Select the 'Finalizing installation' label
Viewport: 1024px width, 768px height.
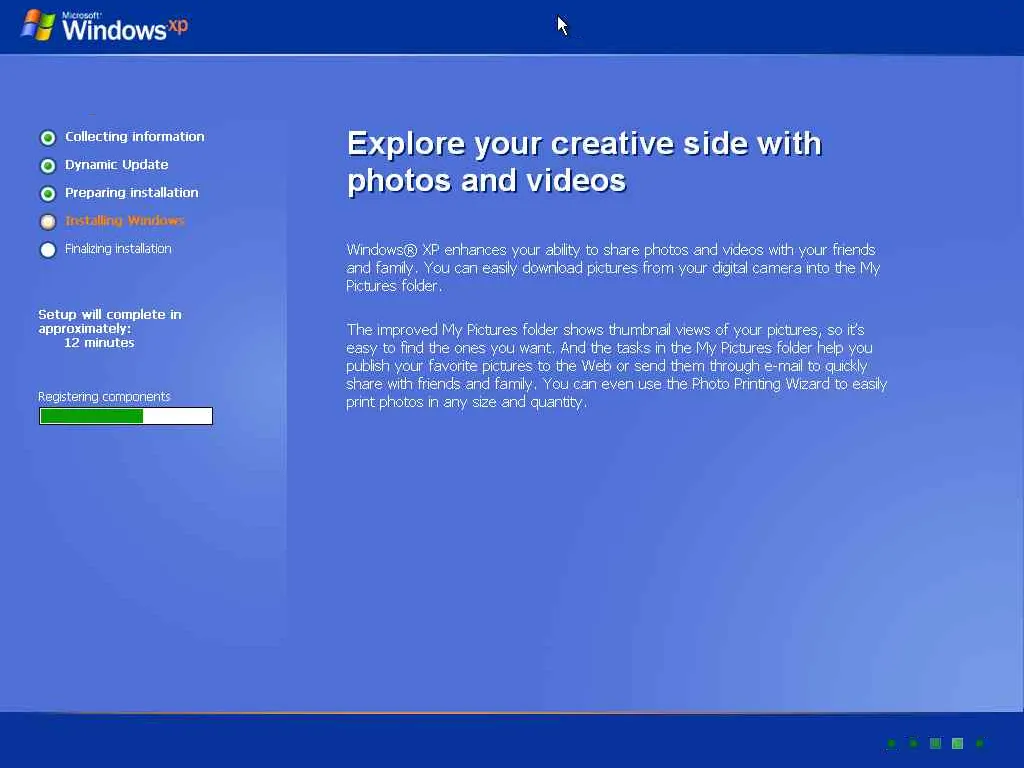(118, 249)
